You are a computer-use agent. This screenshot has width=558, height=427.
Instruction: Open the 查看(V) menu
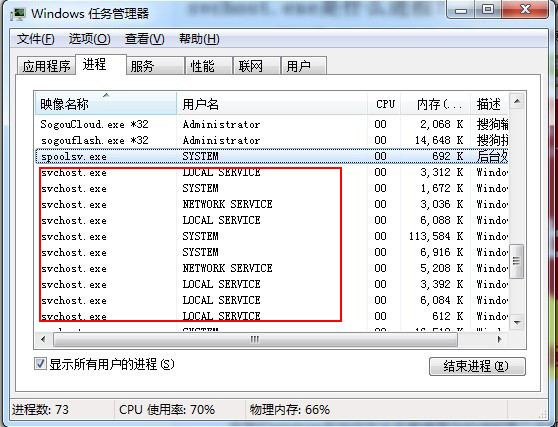[x=145, y=39]
